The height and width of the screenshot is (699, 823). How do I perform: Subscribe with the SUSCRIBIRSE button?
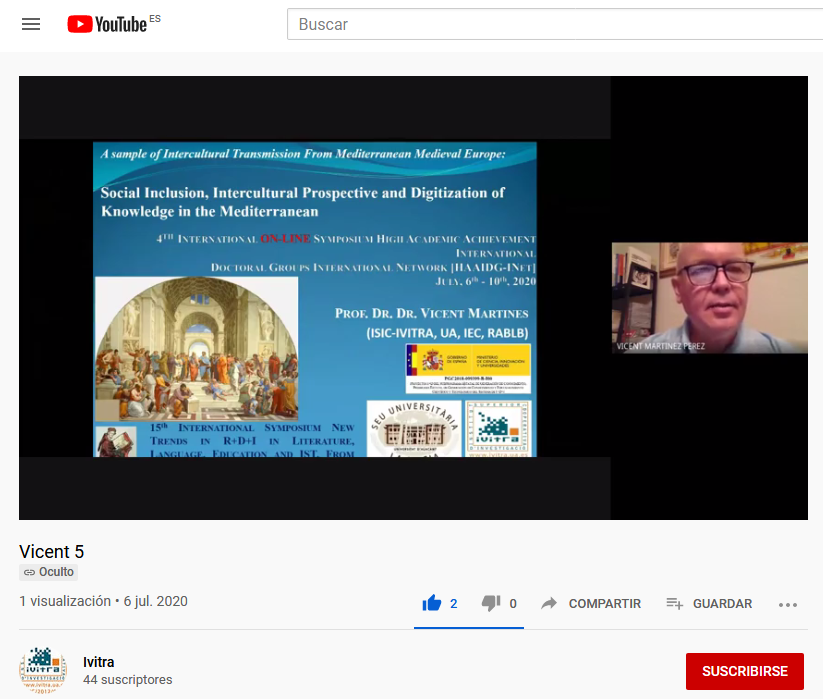click(x=744, y=671)
